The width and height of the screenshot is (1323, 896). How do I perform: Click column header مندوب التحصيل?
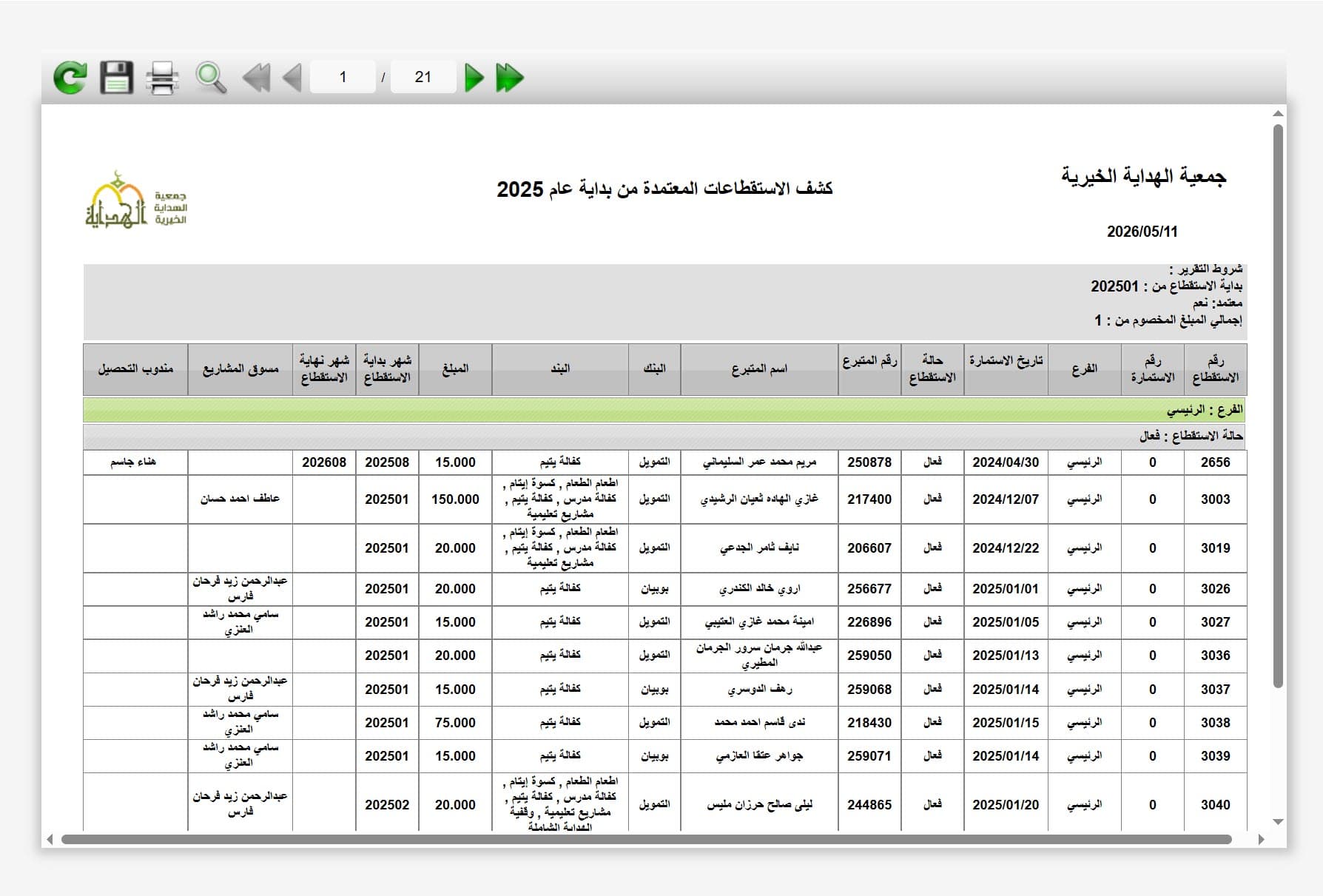click(135, 368)
